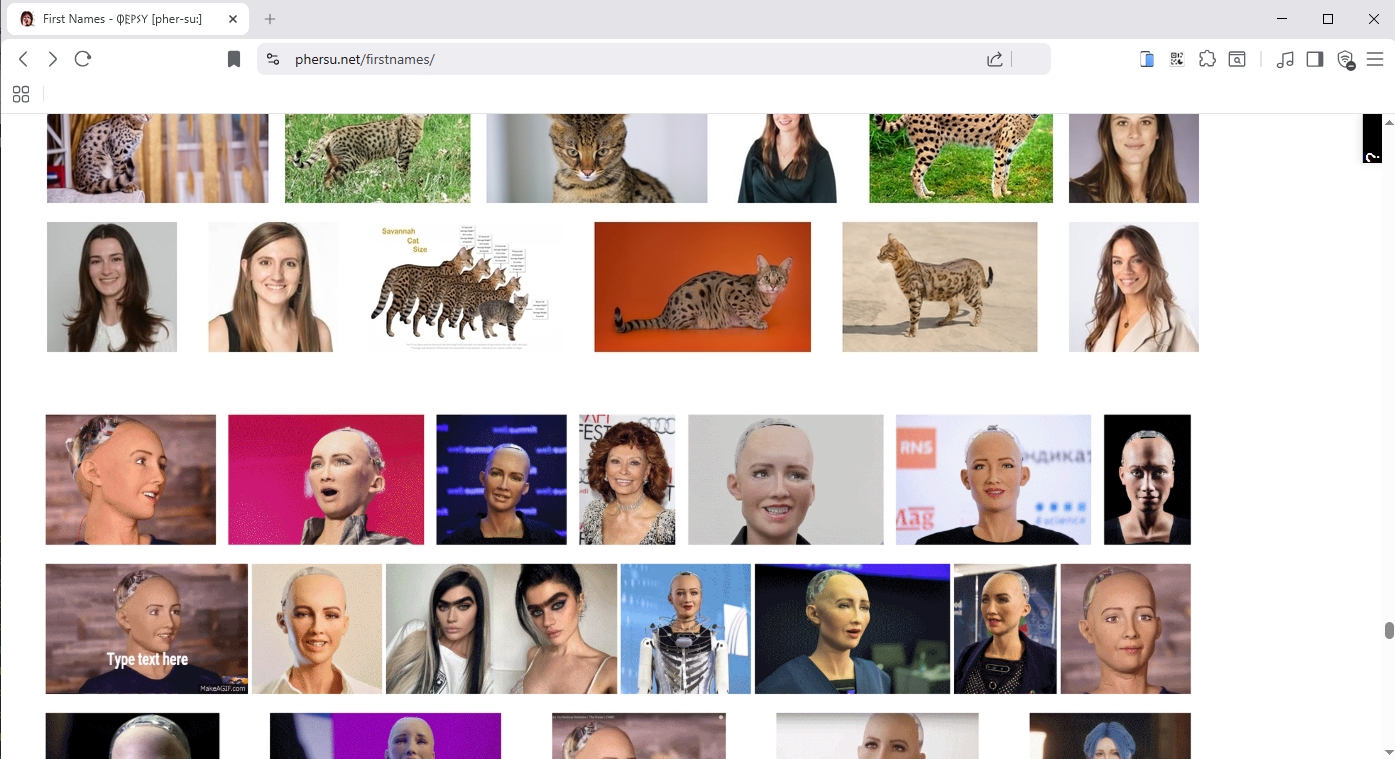Open site permissions toggle in address bar
The height and width of the screenshot is (759, 1395).
(x=272, y=59)
